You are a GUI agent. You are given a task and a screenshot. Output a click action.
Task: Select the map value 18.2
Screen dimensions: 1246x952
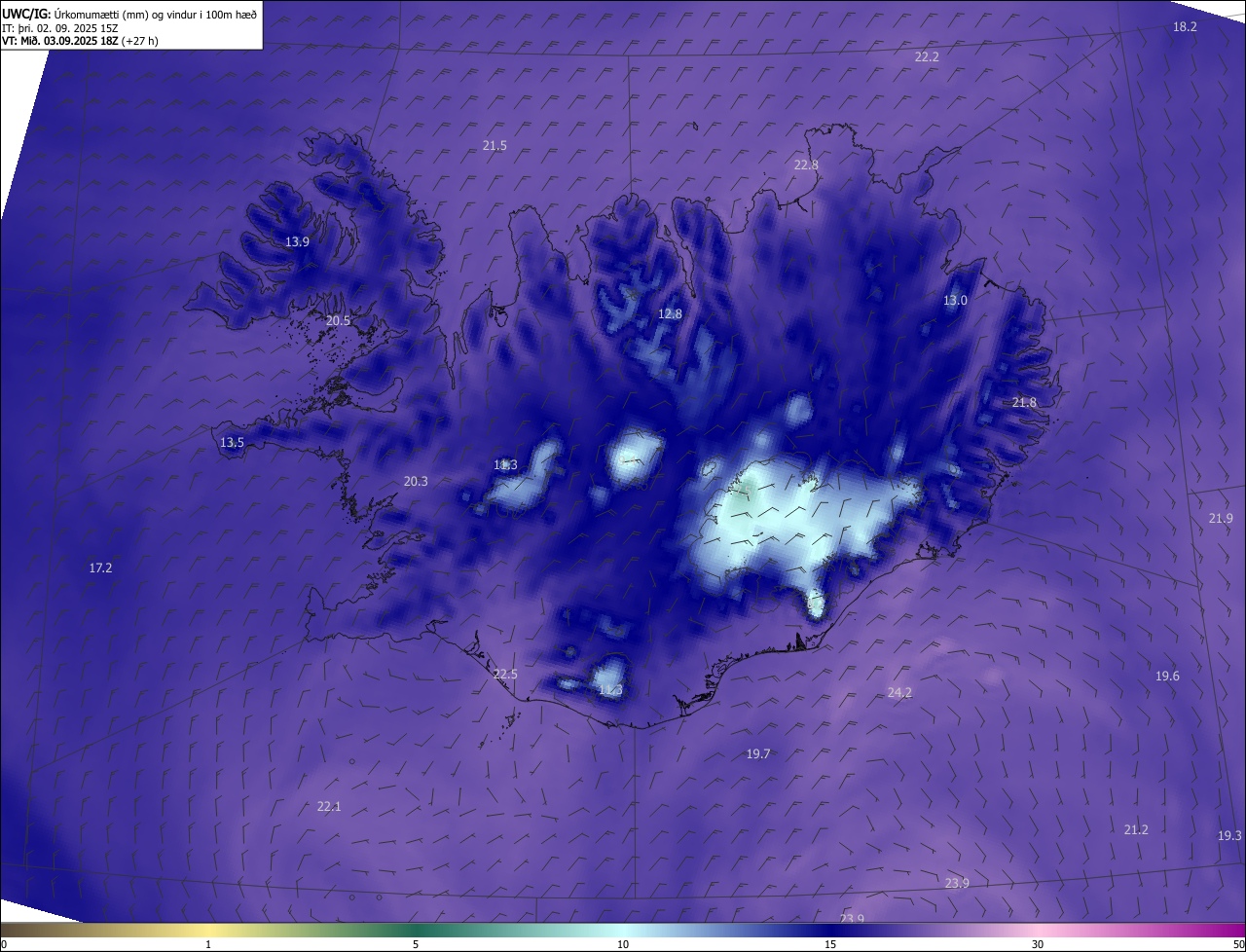1185,27
